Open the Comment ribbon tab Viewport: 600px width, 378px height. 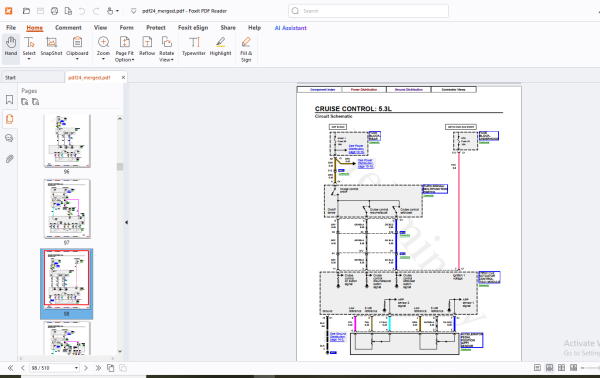[68, 28]
